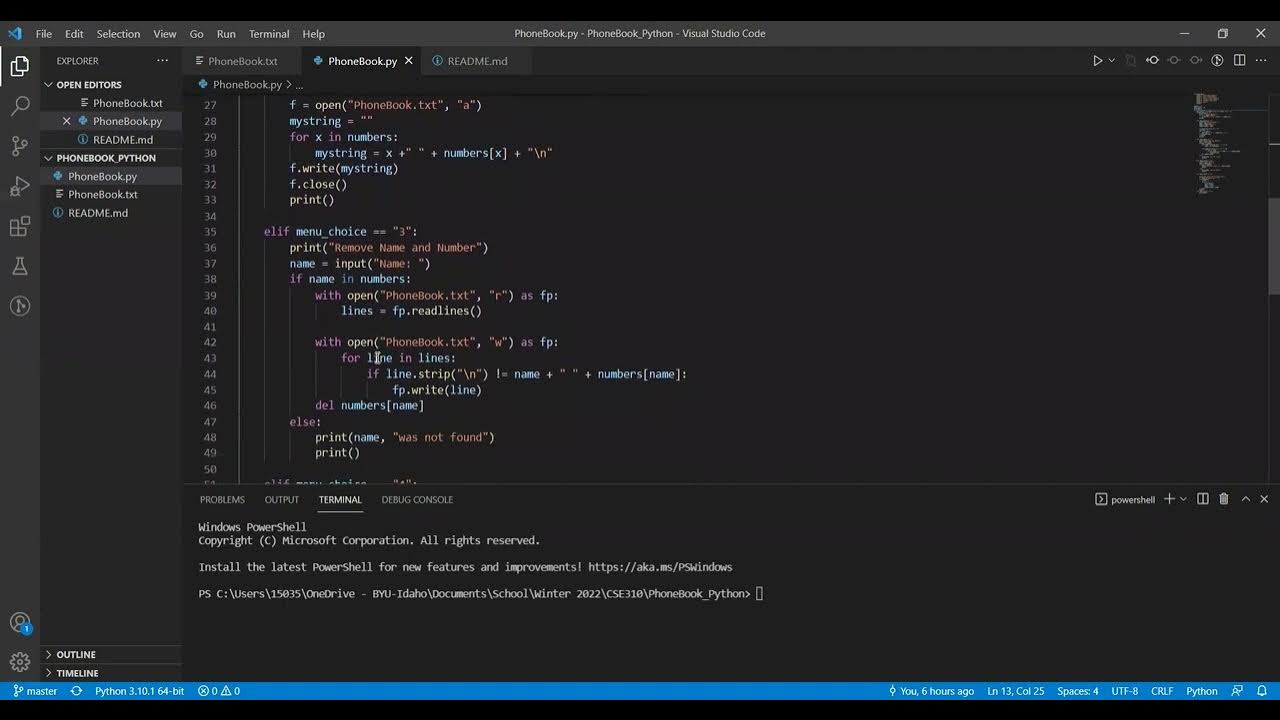This screenshot has height=720, width=1280.
Task: Click the PhoneBook.py breadcrumb
Action: coord(247,85)
